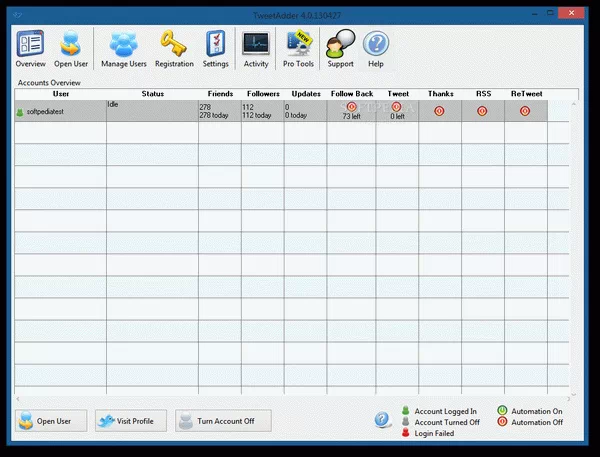
Task: Maximize the TweetAdder window
Action: (x=550, y=13)
